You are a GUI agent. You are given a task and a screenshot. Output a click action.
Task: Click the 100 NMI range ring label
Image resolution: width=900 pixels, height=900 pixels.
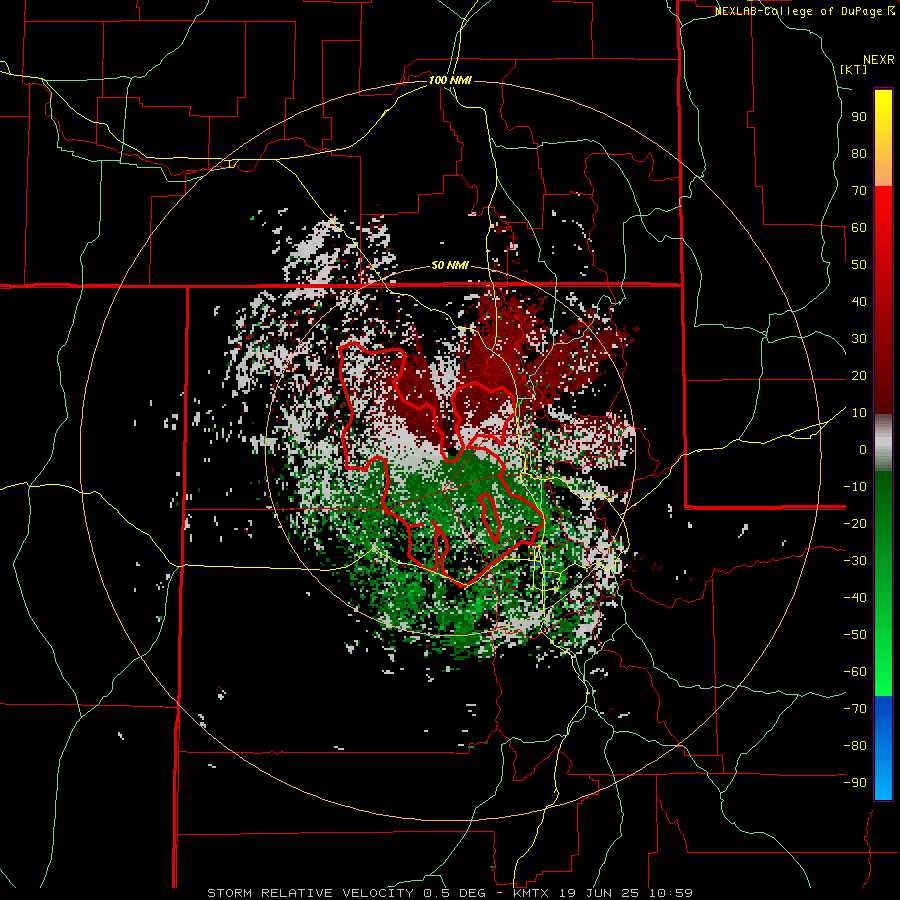(450, 80)
